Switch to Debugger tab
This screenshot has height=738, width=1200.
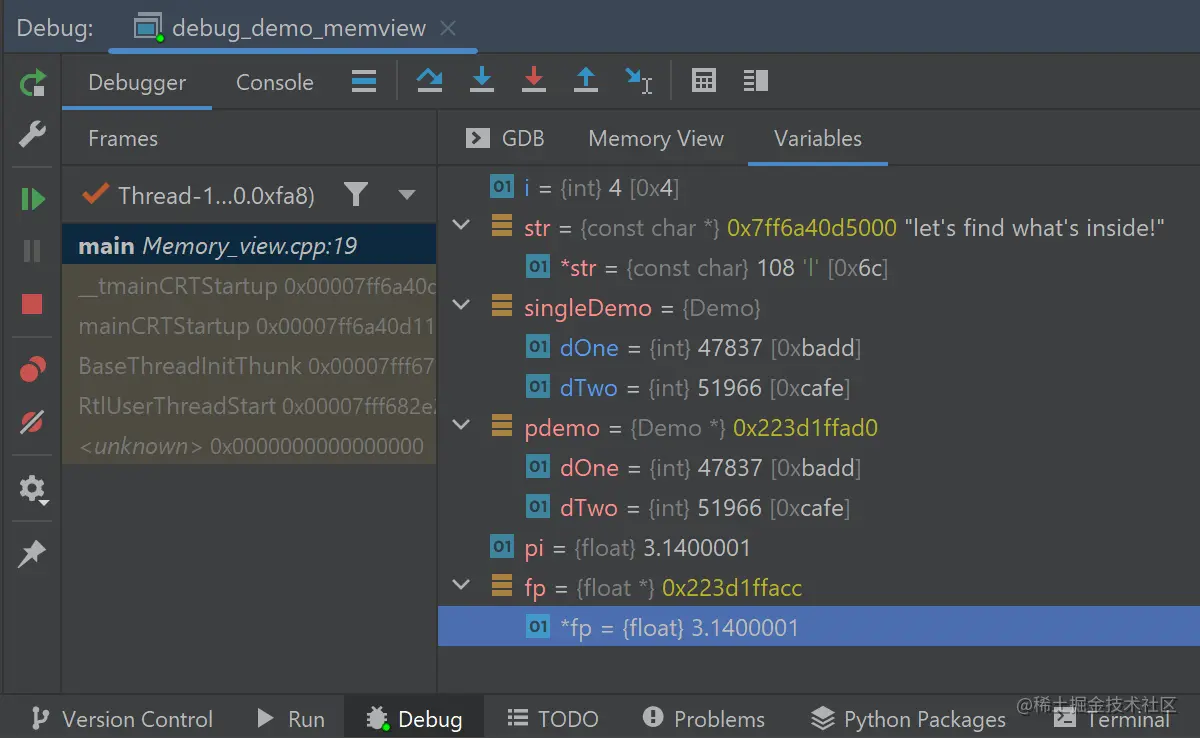(x=137, y=83)
